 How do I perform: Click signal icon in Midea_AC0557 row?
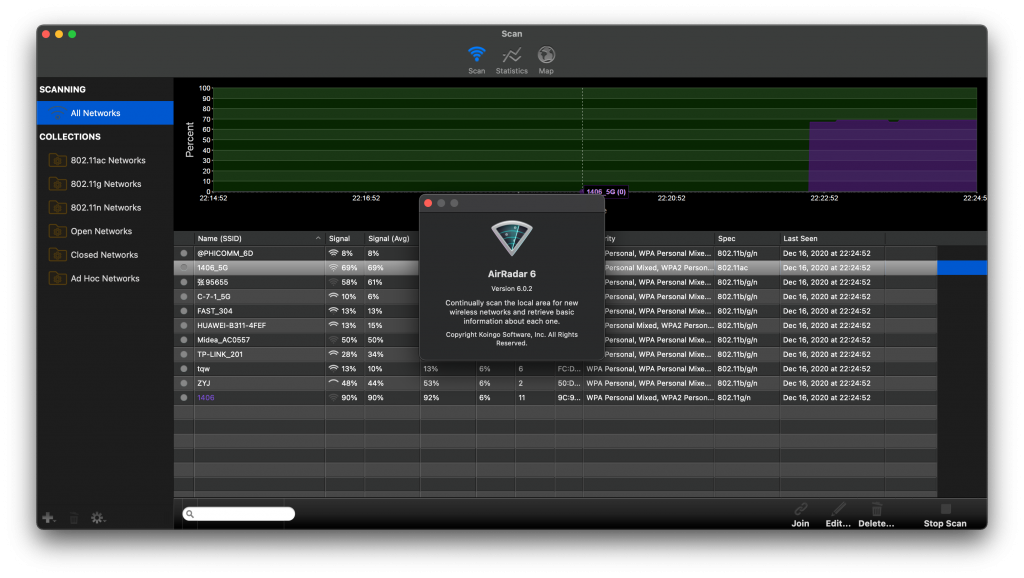(334, 340)
